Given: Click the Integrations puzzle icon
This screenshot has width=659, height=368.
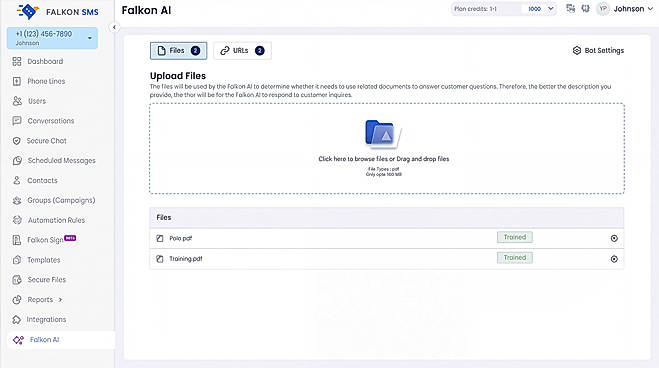Looking at the screenshot, I should click(17, 320).
